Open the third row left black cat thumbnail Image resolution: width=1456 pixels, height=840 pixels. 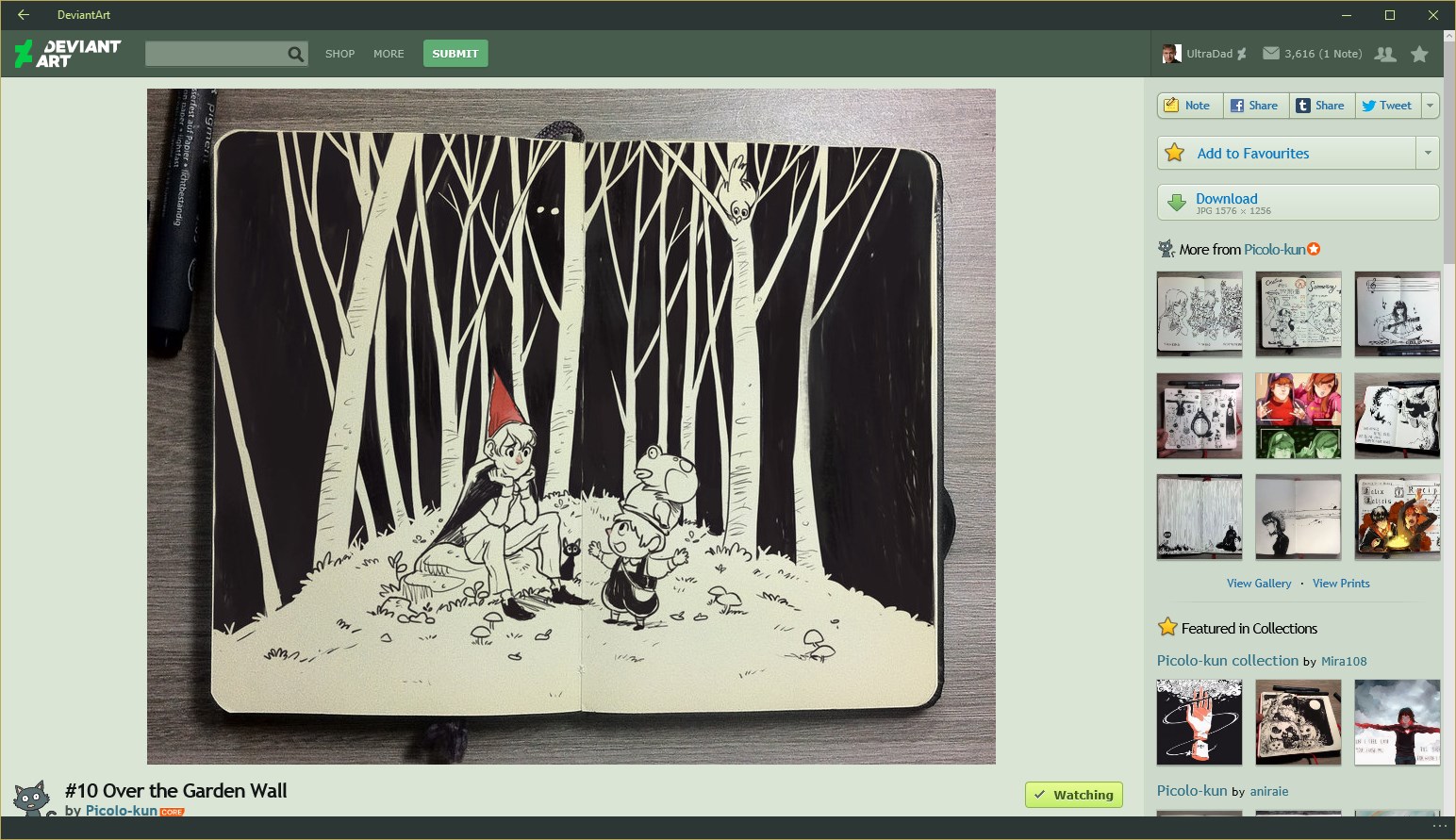click(1200, 518)
